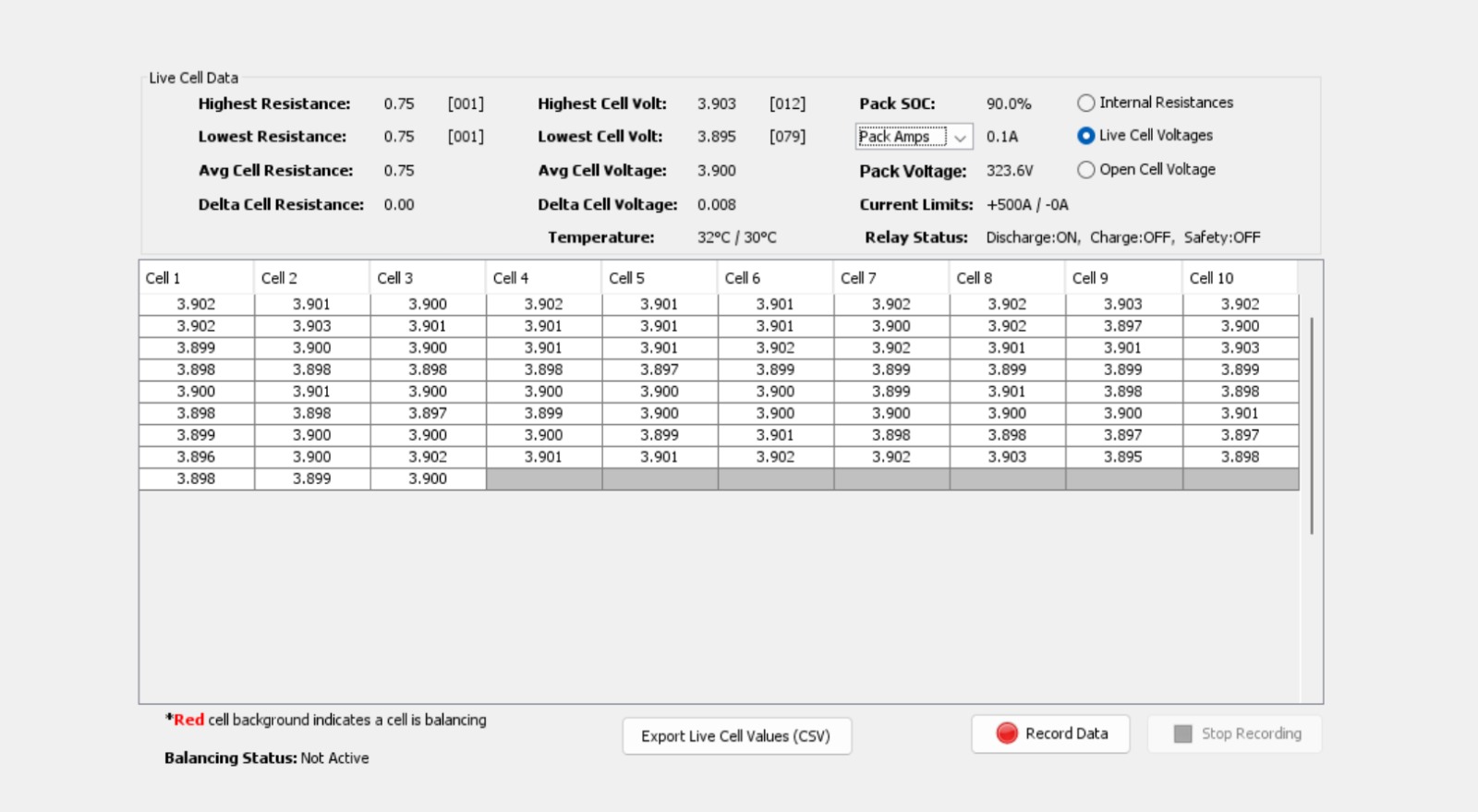Select the Cell 3 header
Image resolution: width=1478 pixels, height=812 pixels.
pos(428,278)
